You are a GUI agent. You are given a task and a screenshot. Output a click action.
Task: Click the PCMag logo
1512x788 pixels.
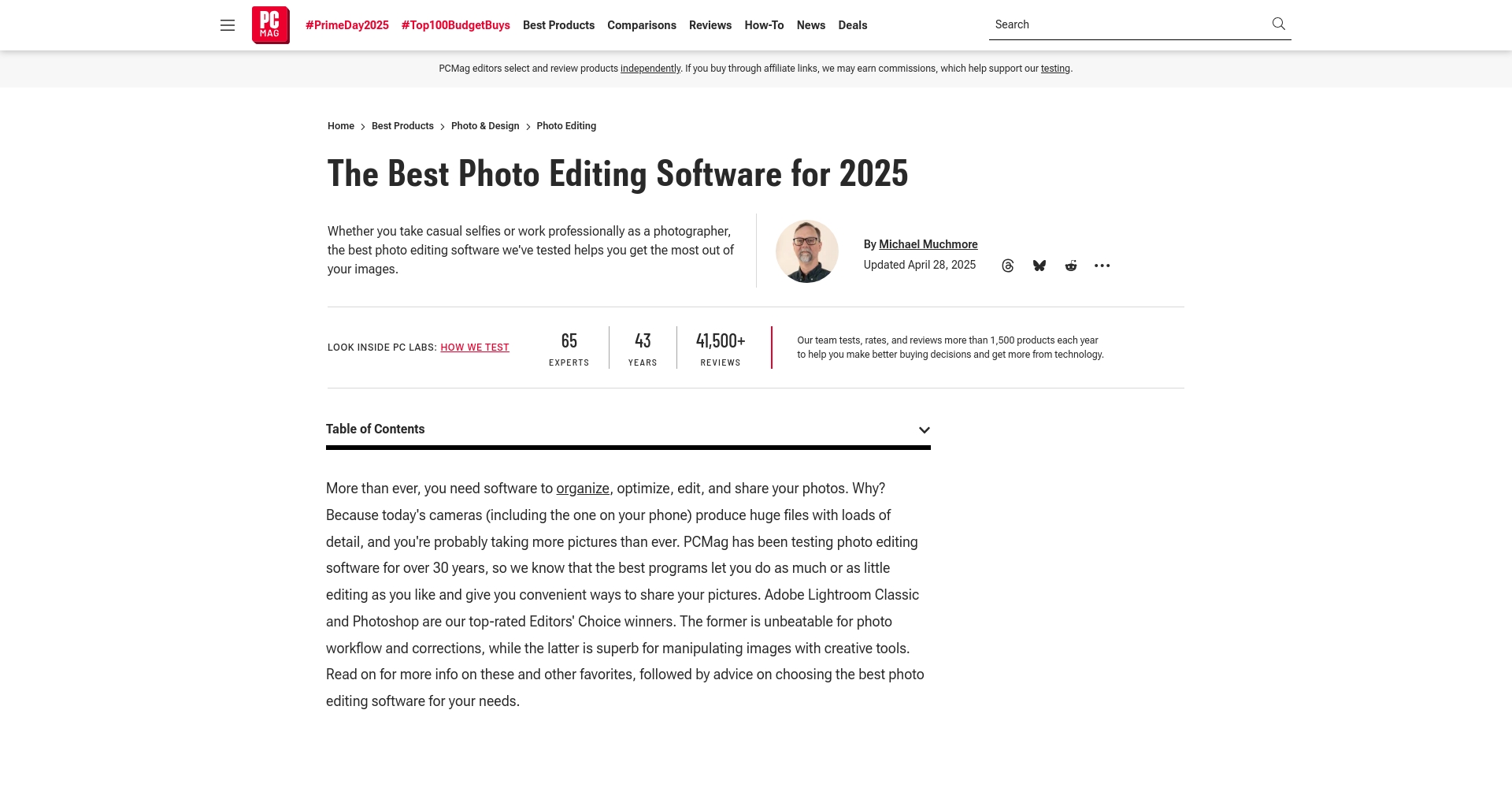(x=271, y=25)
